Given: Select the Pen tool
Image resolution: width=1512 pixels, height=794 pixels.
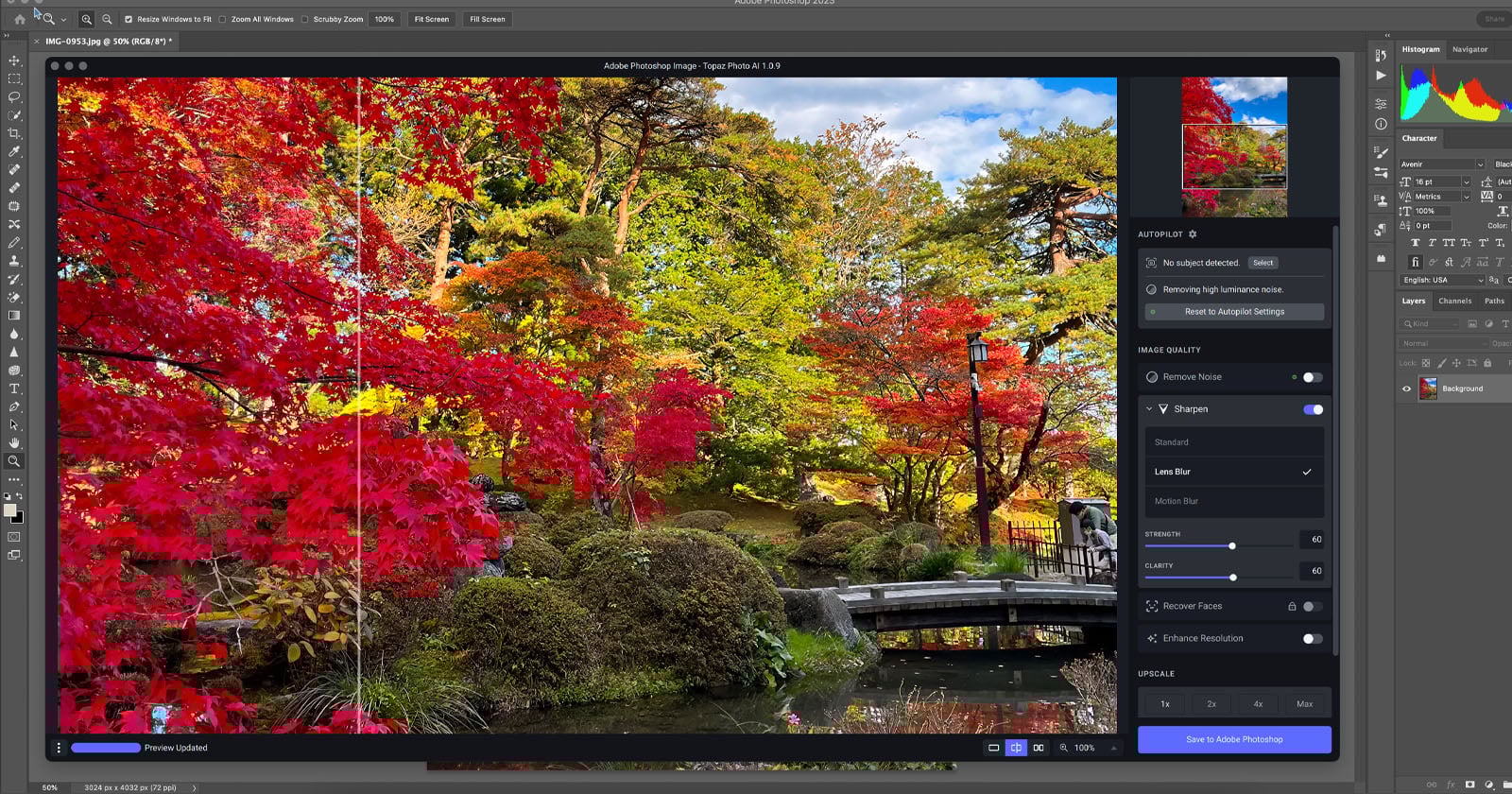Looking at the screenshot, I should tap(14, 406).
